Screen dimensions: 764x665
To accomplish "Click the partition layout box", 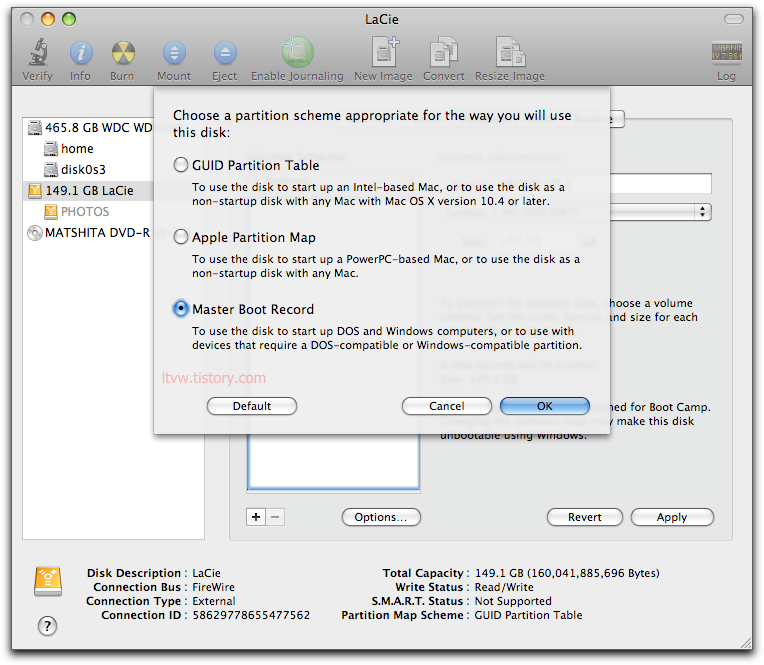I will tap(333, 461).
